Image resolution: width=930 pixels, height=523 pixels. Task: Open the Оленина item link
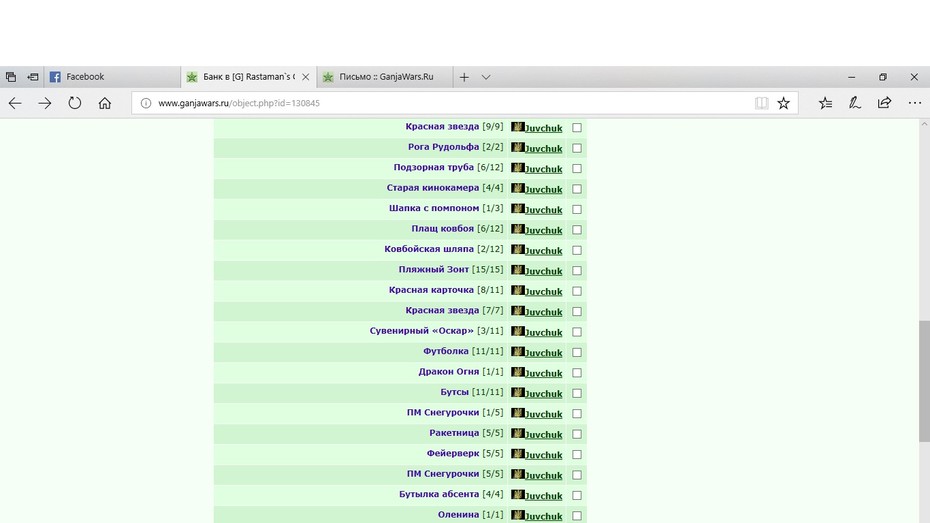click(458, 515)
